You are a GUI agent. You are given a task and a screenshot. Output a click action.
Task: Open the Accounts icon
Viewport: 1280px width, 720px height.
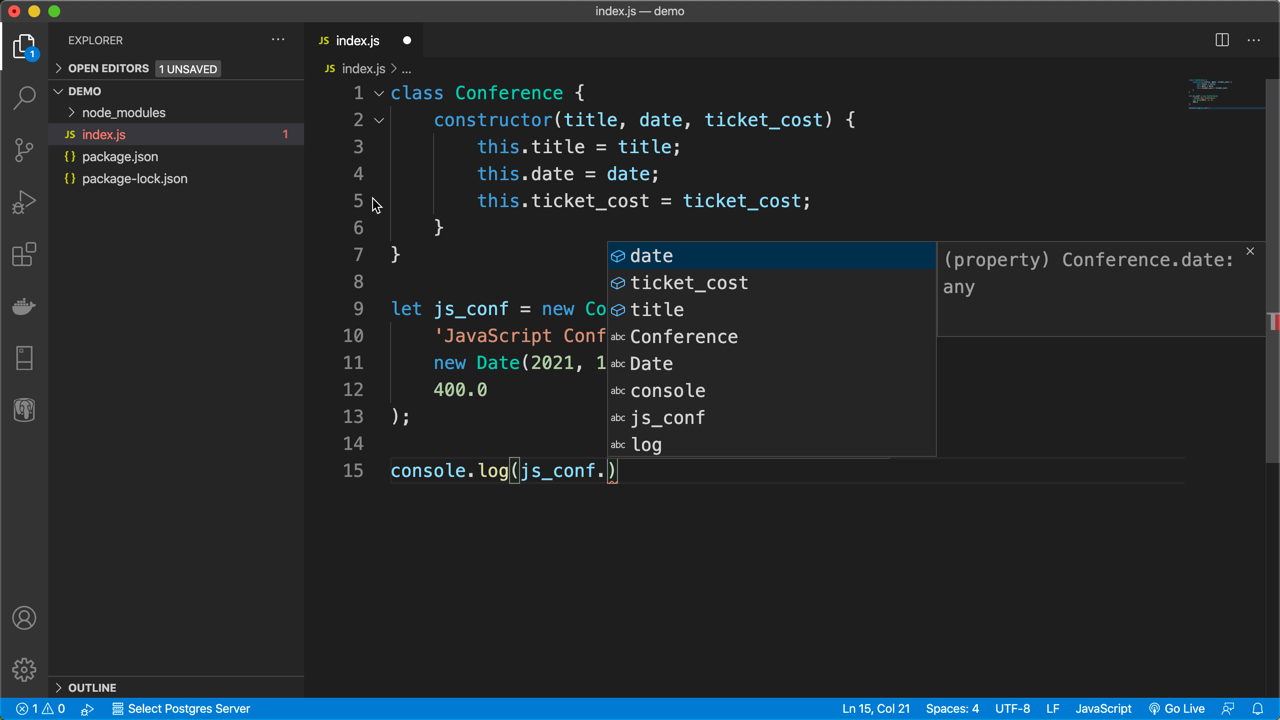coord(24,618)
